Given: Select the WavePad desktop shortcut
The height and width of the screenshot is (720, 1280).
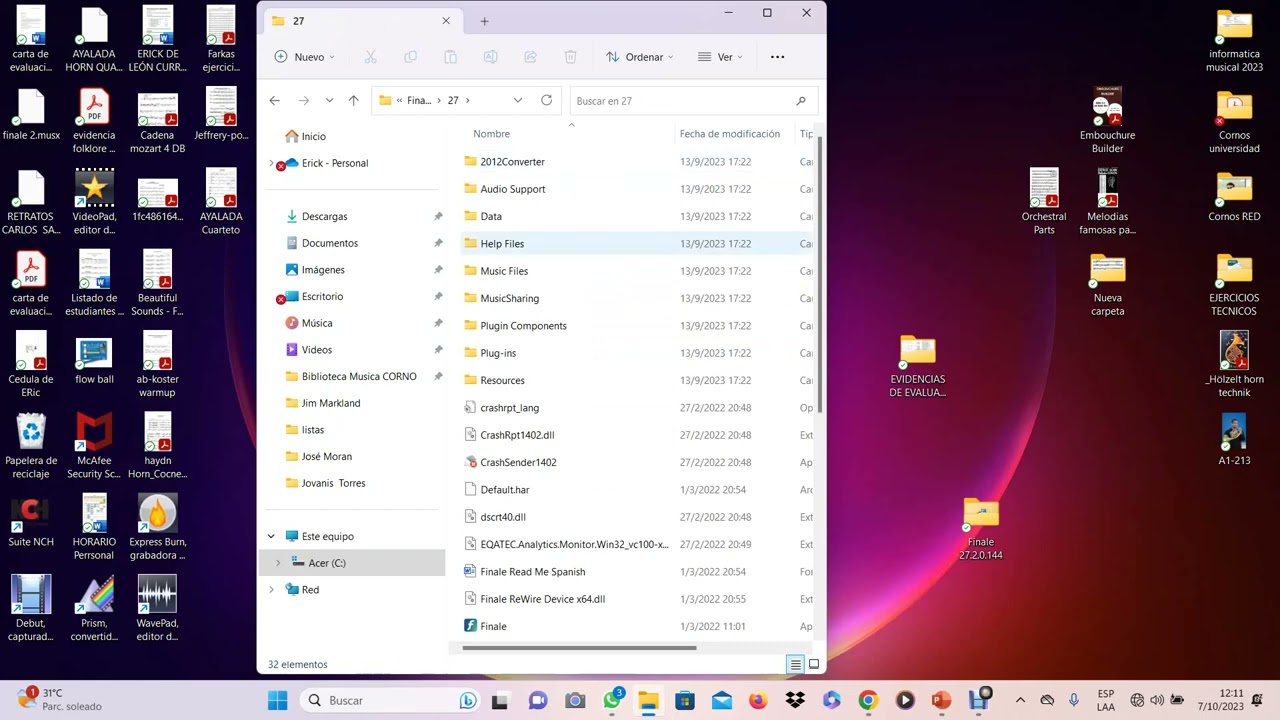Looking at the screenshot, I should click(x=157, y=609).
